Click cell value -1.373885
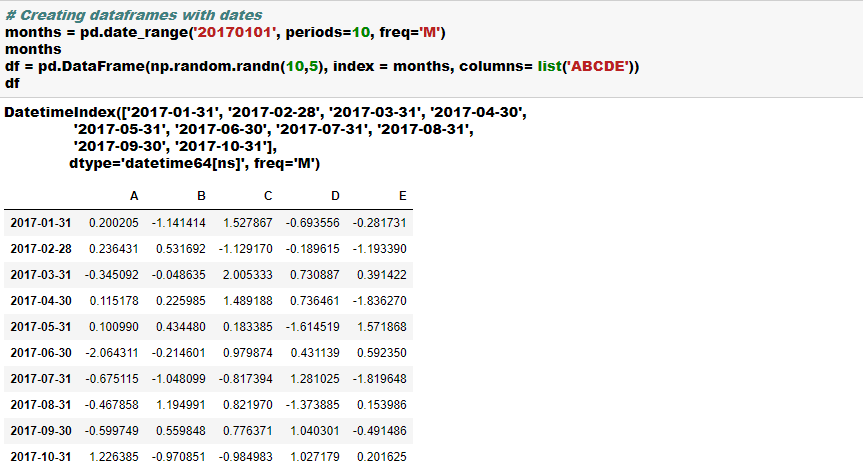This screenshot has height=467, width=863. coord(313,405)
